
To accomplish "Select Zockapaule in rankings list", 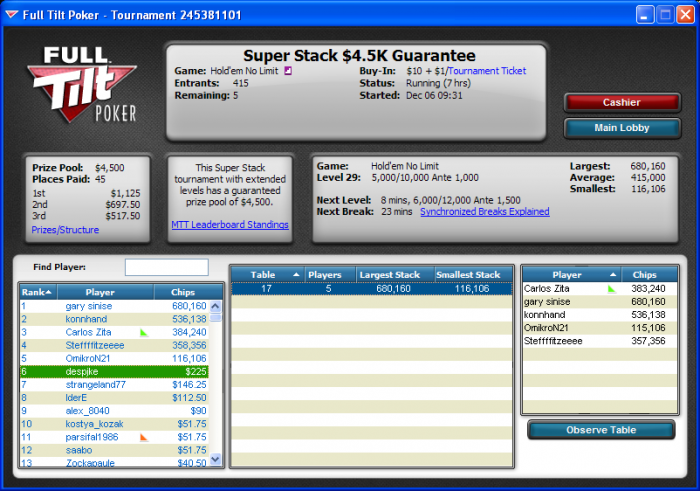I will (114, 462).
